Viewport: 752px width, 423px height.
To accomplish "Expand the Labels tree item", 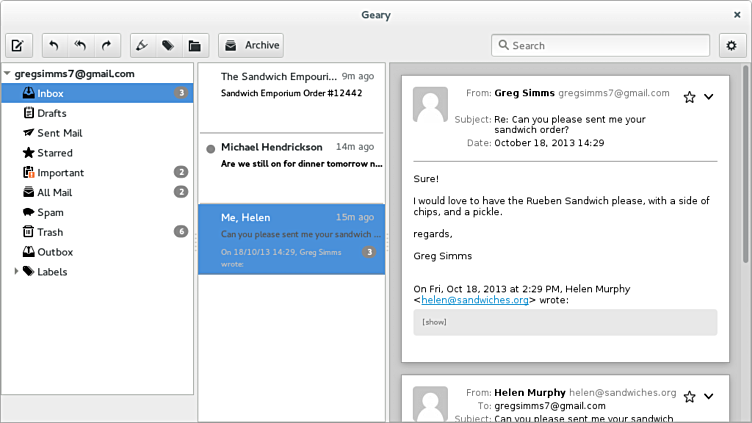I will click(x=15, y=271).
